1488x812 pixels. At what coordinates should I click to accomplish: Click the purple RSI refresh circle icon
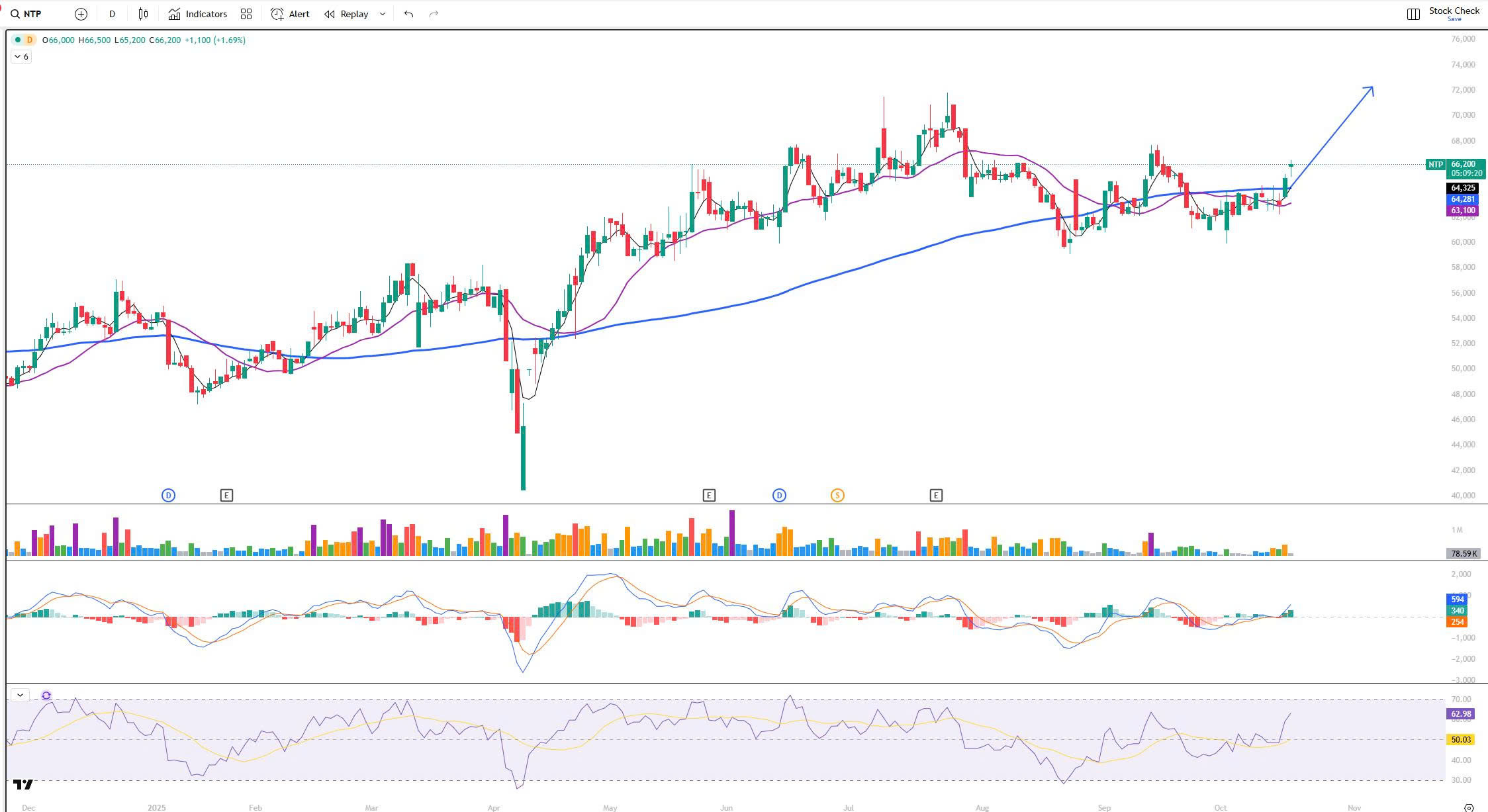coord(46,696)
